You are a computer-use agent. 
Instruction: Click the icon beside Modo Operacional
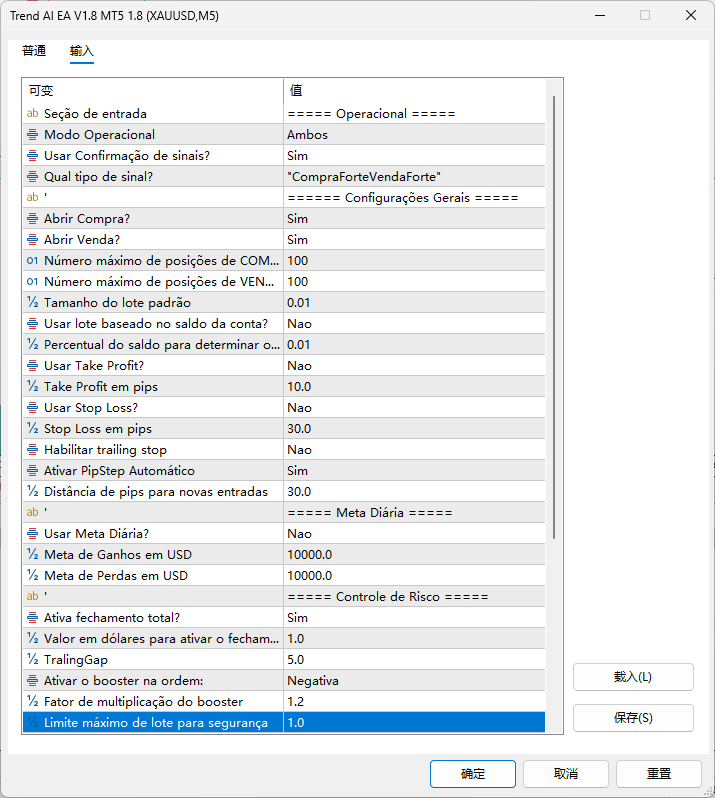[x=32, y=135]
